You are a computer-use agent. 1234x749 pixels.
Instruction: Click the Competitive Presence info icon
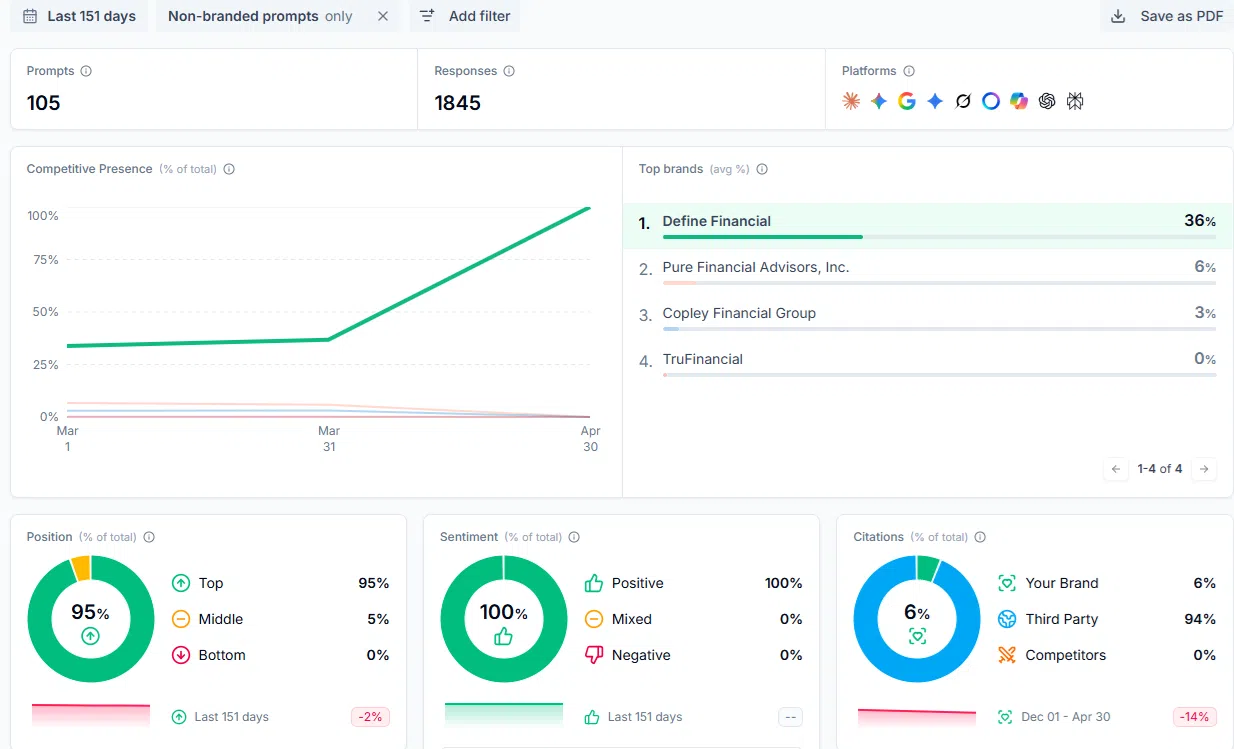(229, 169)
